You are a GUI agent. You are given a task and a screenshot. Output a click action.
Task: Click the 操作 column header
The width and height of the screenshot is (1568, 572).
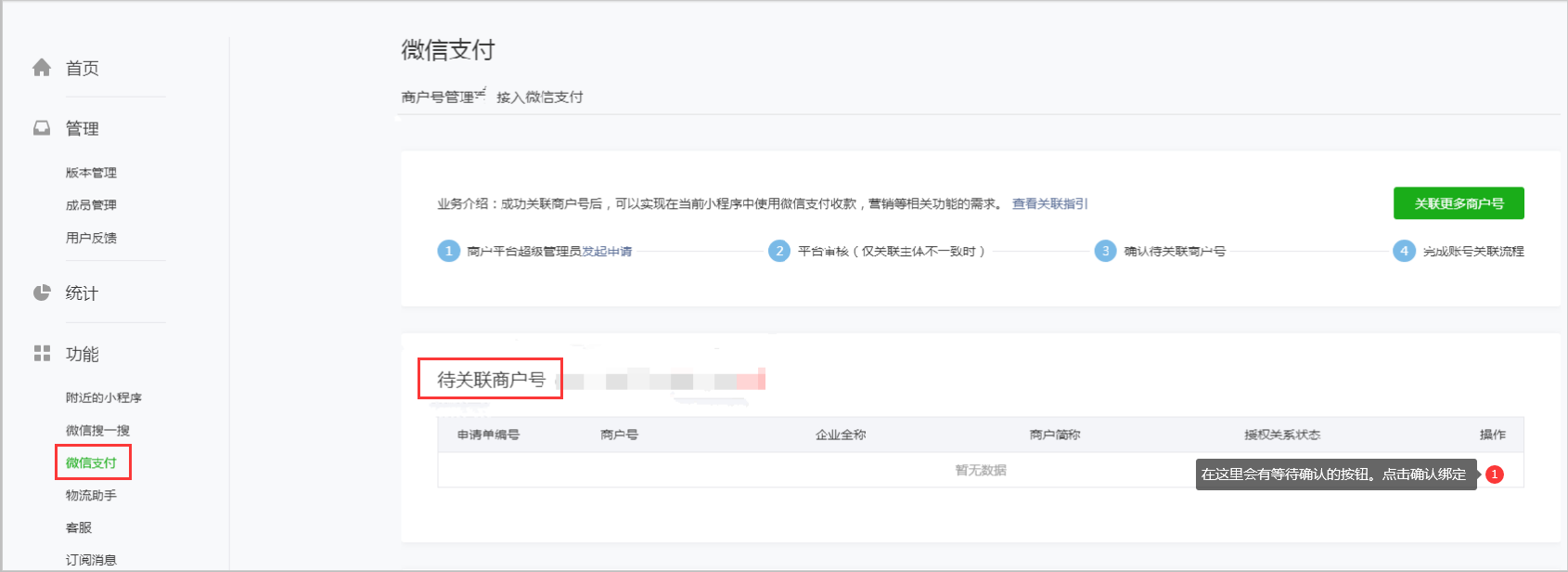[x=1493, y=435]
